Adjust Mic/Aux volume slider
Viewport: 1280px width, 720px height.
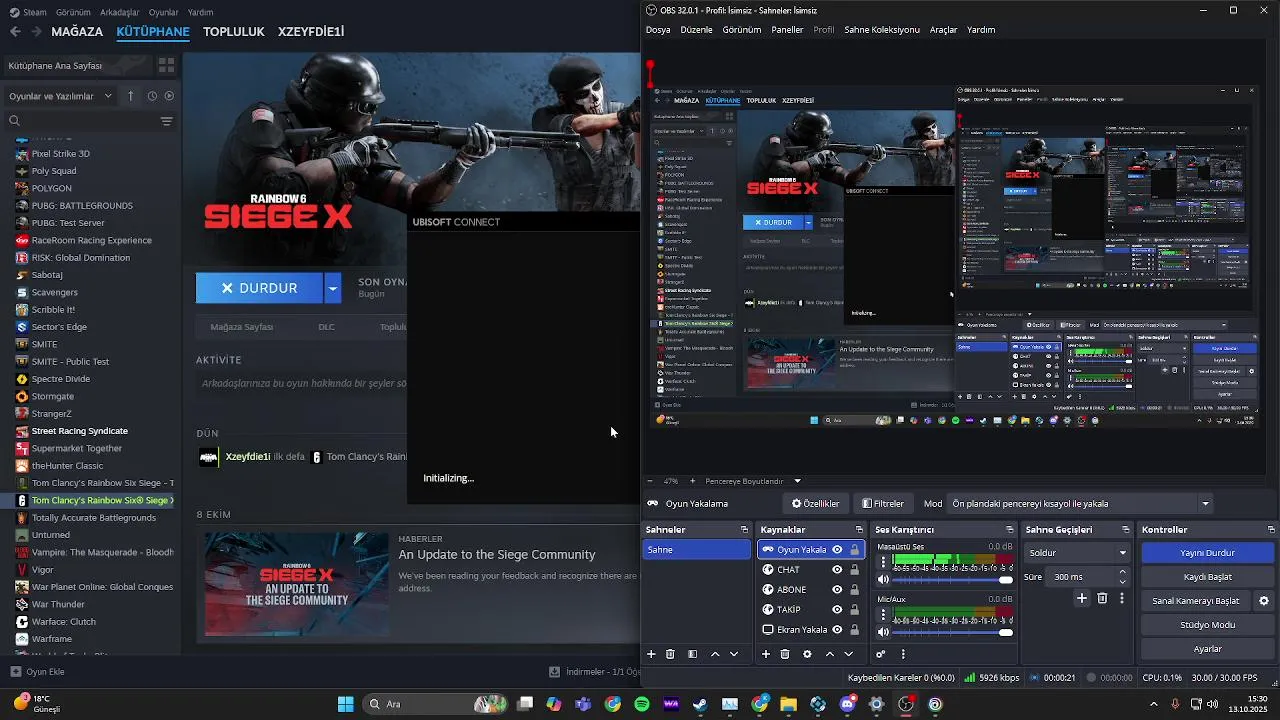click(x=953, y=633)
